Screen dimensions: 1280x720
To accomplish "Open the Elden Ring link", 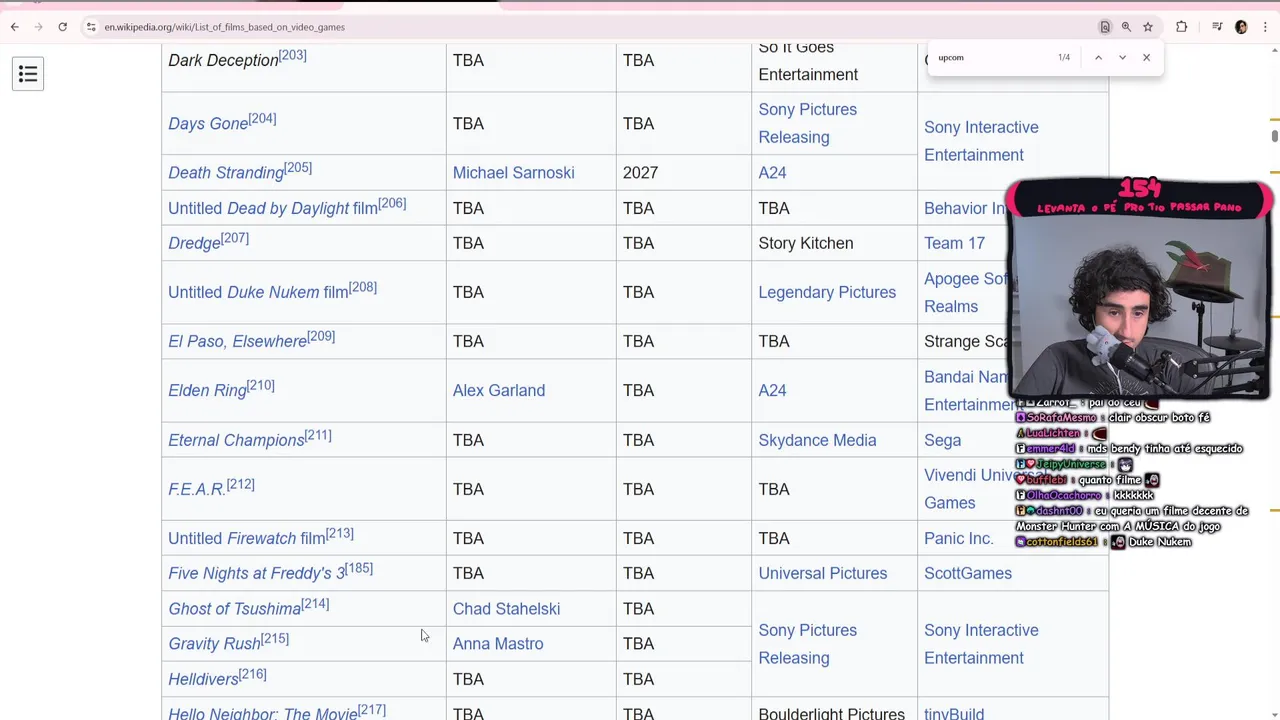I will click(207, 391).
